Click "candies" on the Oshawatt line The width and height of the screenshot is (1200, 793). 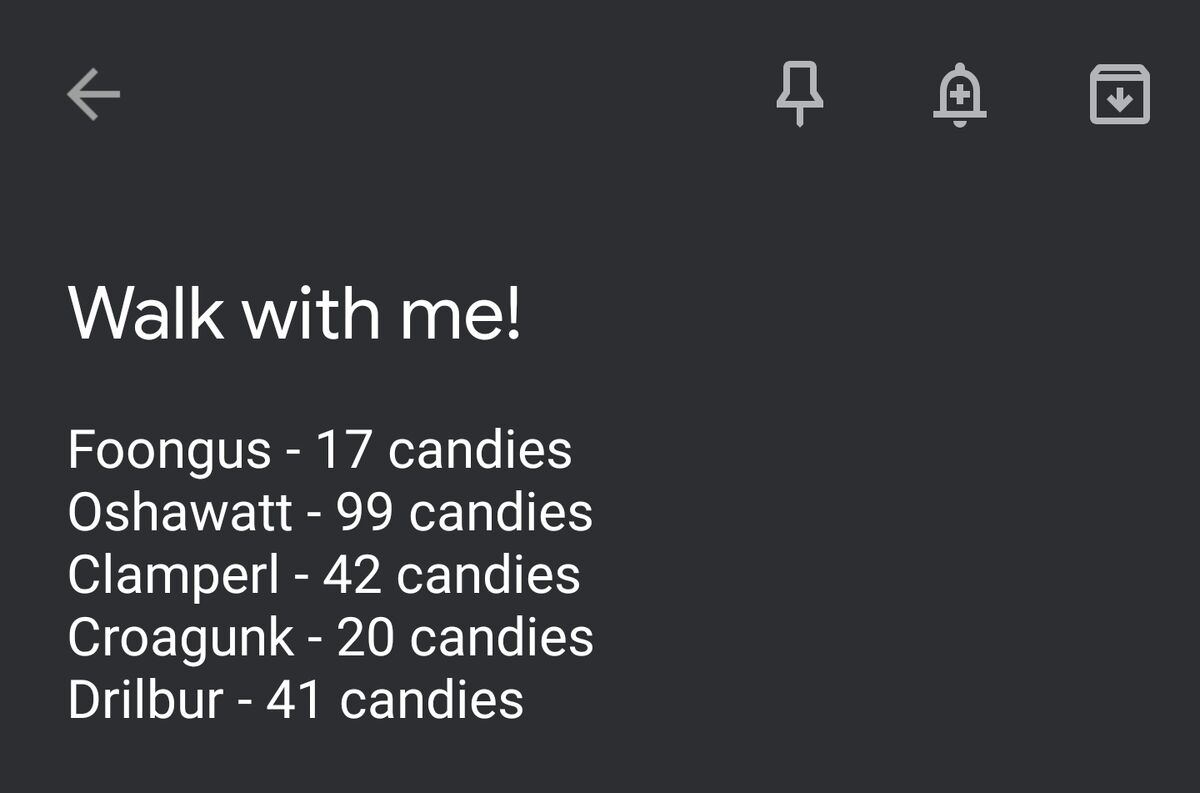[x=501, y=513]
